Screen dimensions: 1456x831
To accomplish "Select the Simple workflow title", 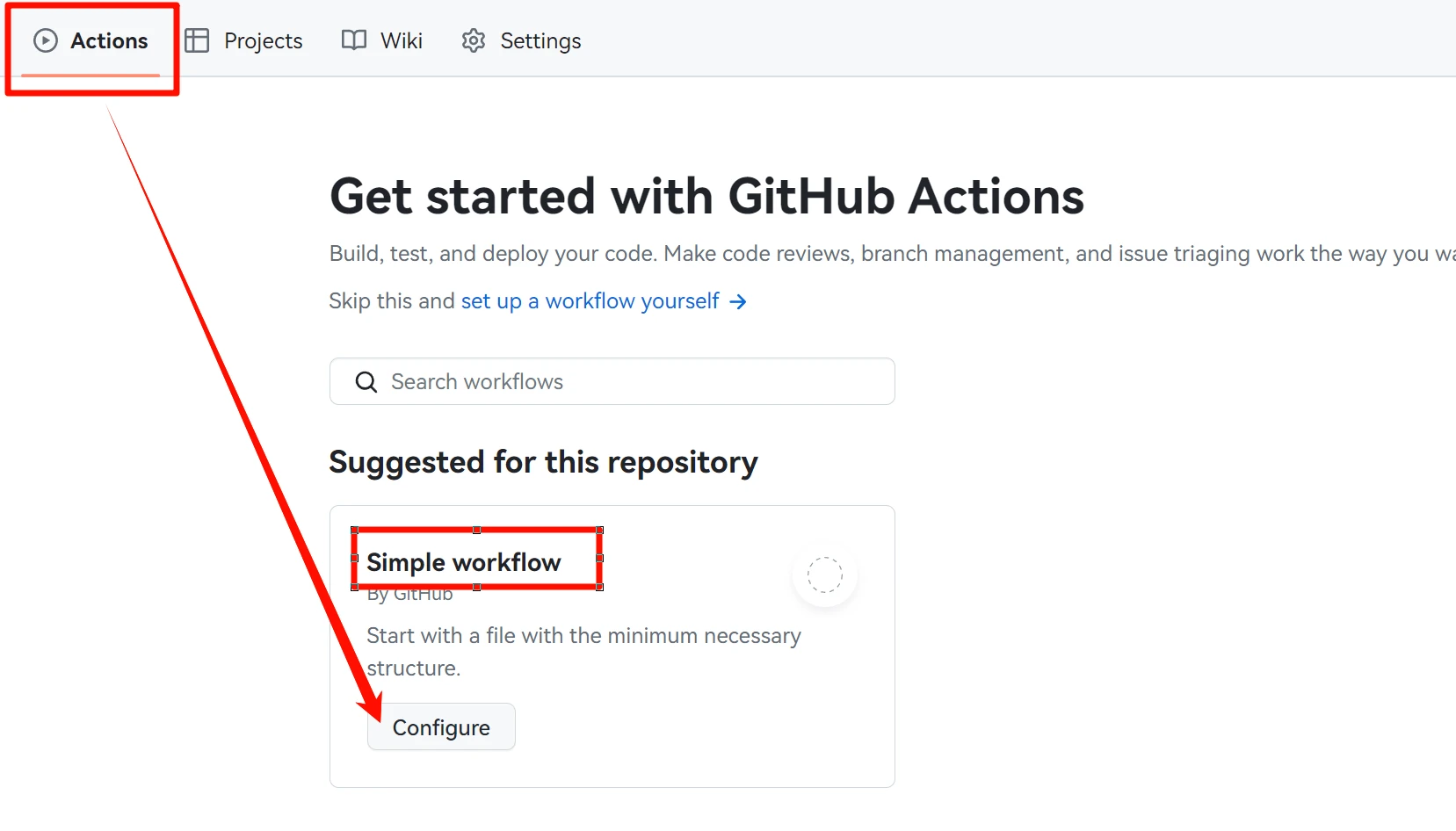I will point(464,562).
